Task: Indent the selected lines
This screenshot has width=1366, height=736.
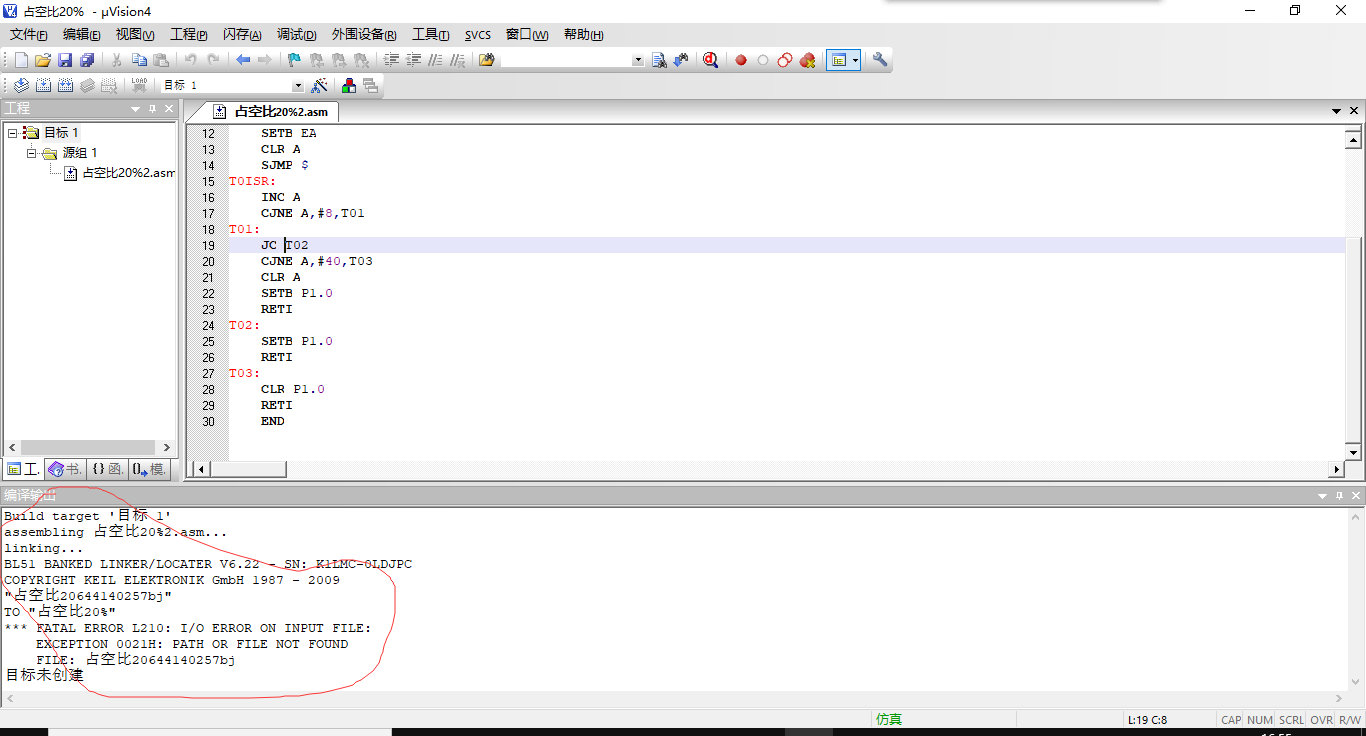Action: pyautogui.click(x=391, y=60)
